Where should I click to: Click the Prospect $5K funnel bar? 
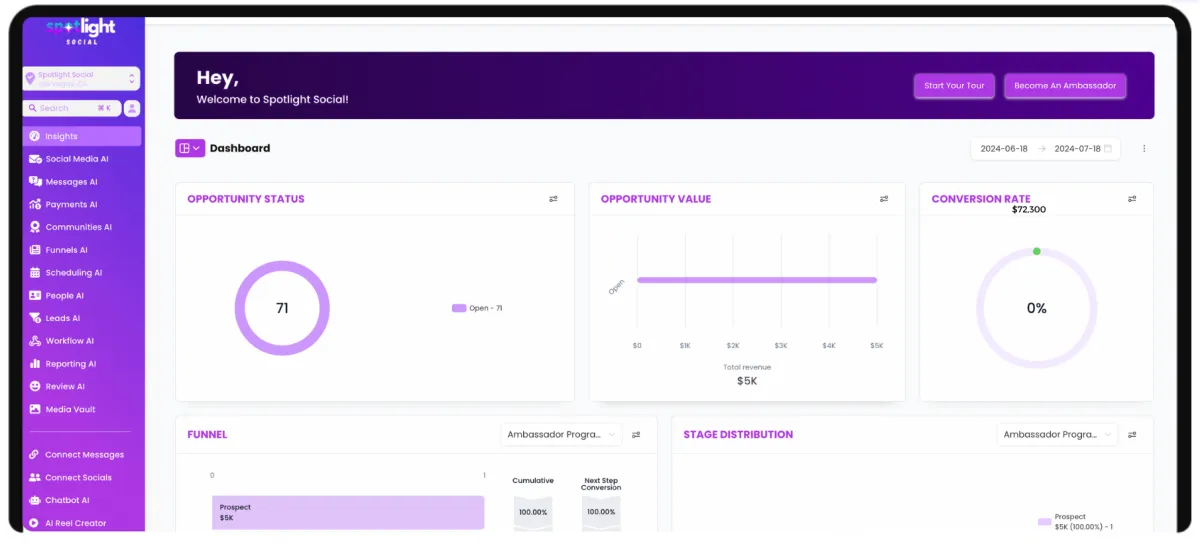(348, 513)
